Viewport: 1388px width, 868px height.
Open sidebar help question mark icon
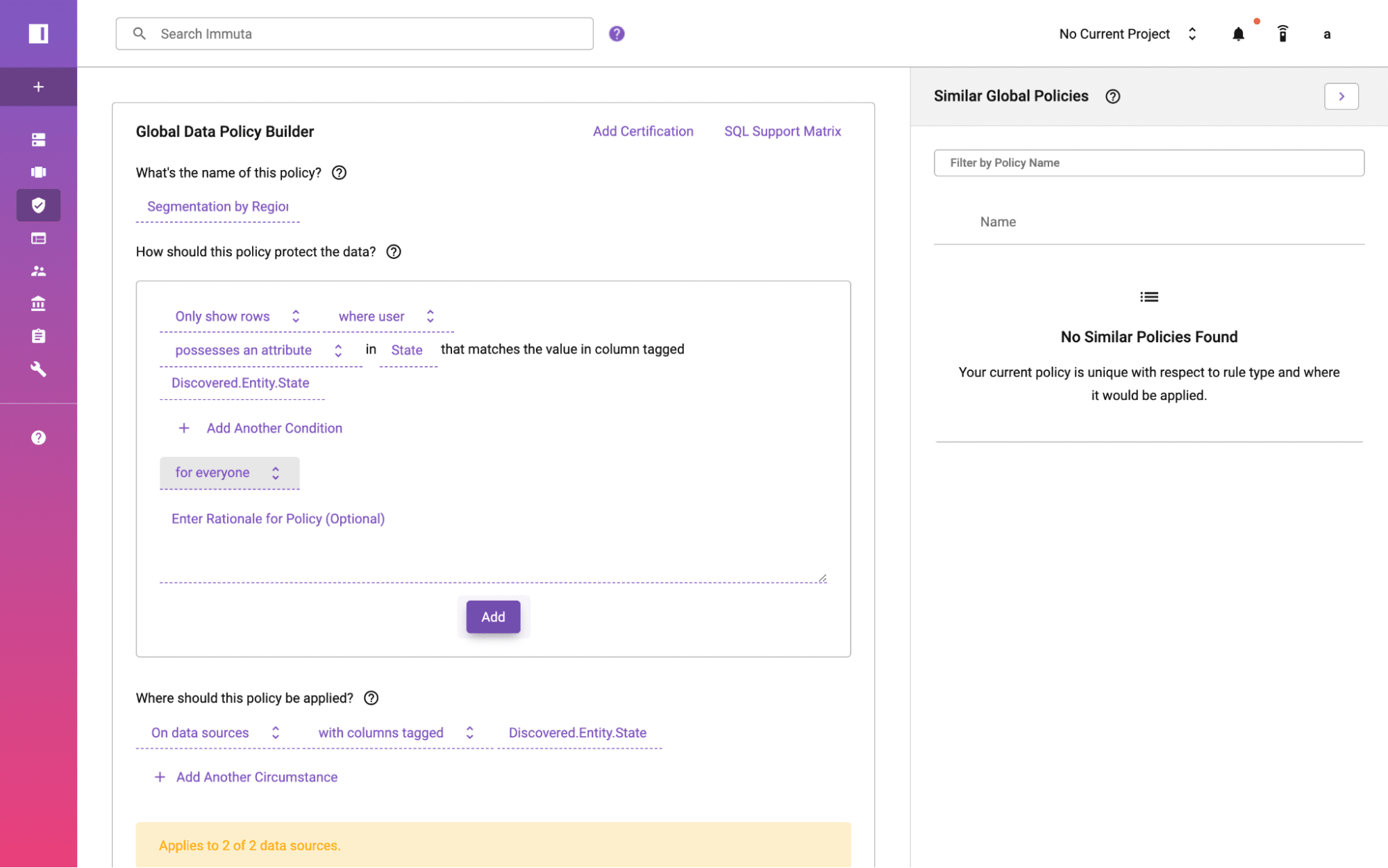click(38, 437)
